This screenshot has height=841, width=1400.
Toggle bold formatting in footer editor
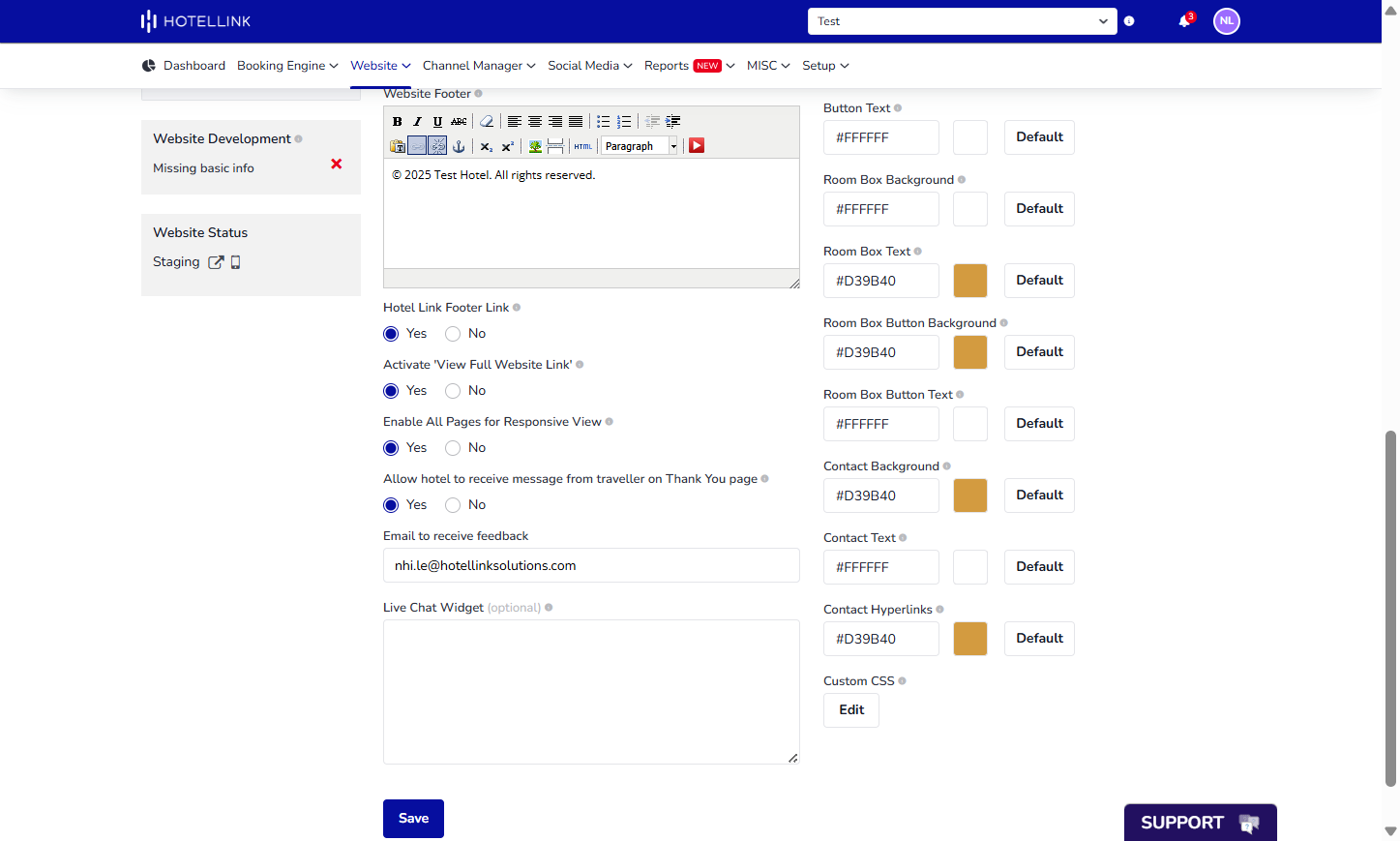pos(397,122)
